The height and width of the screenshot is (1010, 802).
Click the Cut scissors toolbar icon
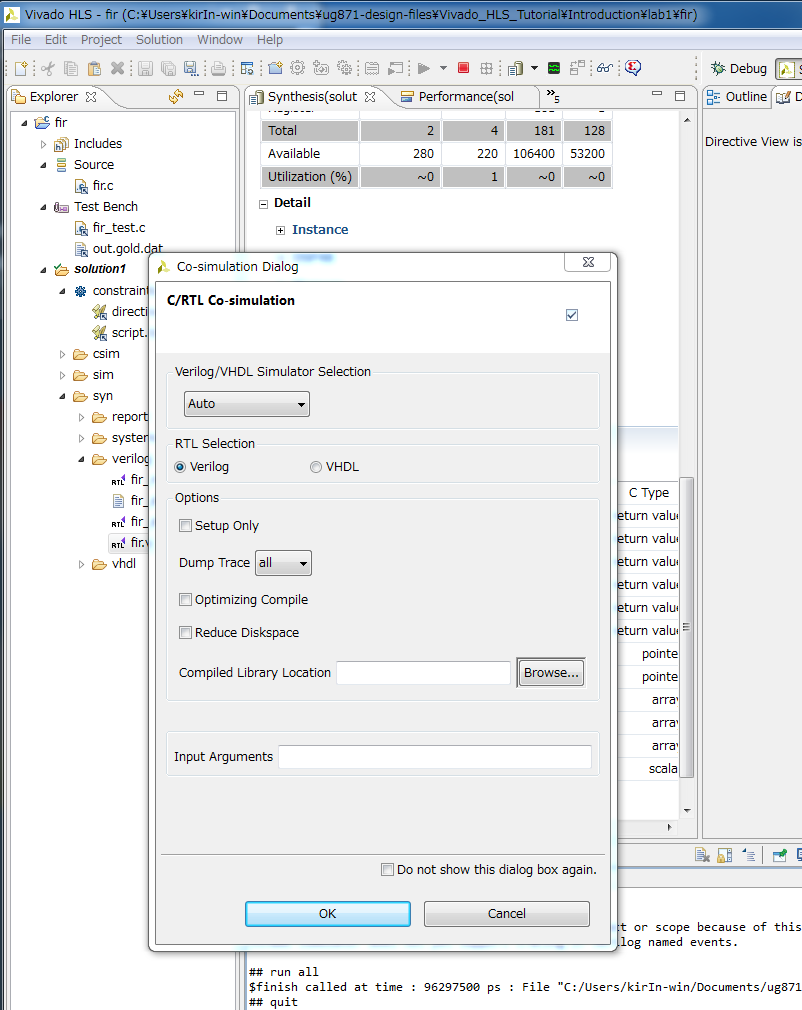[48, 68]
